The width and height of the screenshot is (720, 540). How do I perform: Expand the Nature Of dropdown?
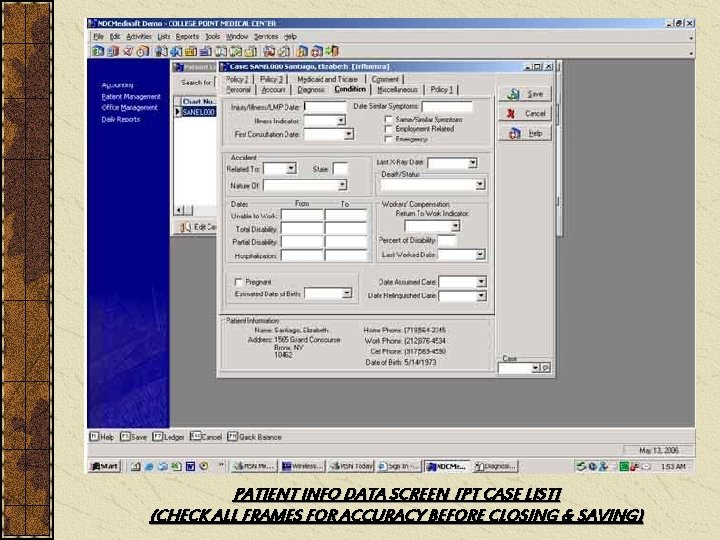(x=342, y=185)
